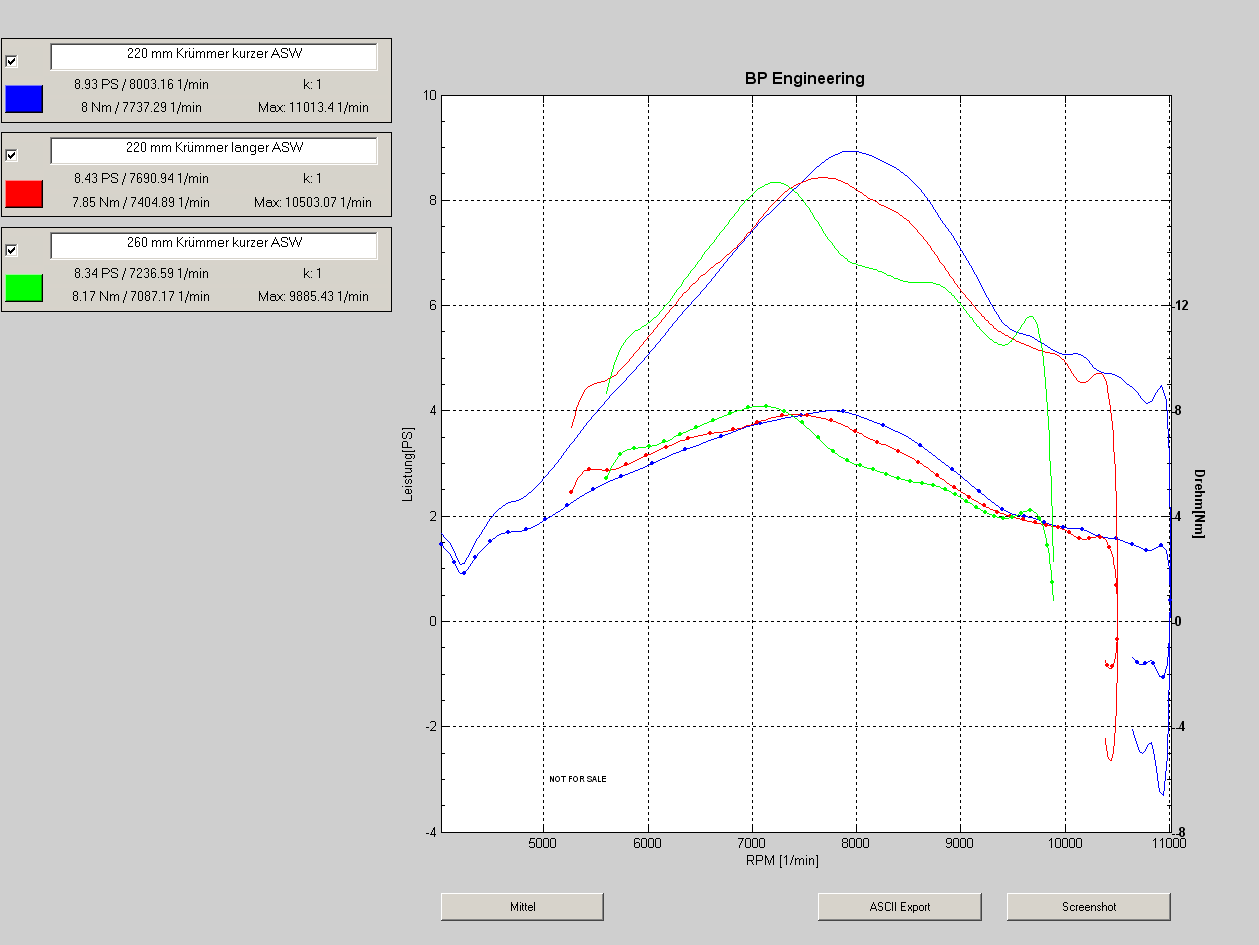Edit the '220 mm Krümmer kurzer ASW' name field
Viewport: 1259px width, 945px height.
click(214, 56)
